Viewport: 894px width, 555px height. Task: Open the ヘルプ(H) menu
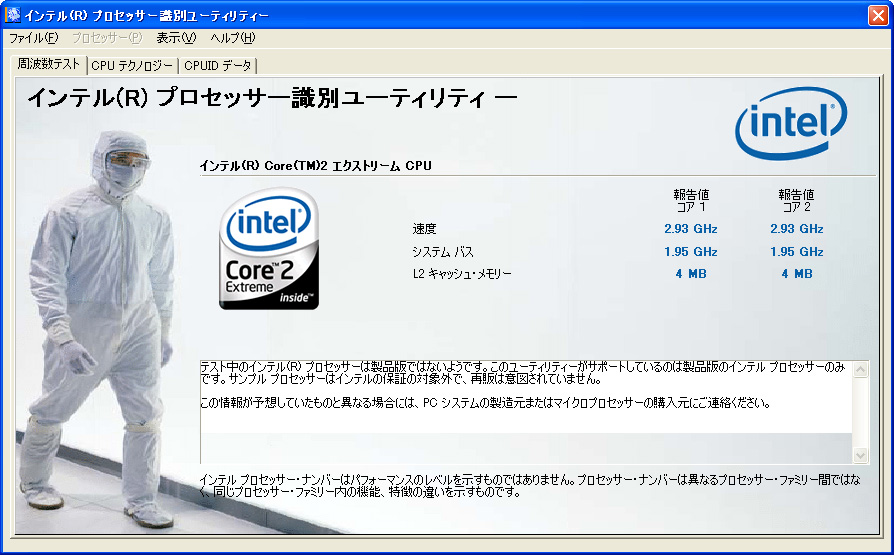(x=233, y=38)
